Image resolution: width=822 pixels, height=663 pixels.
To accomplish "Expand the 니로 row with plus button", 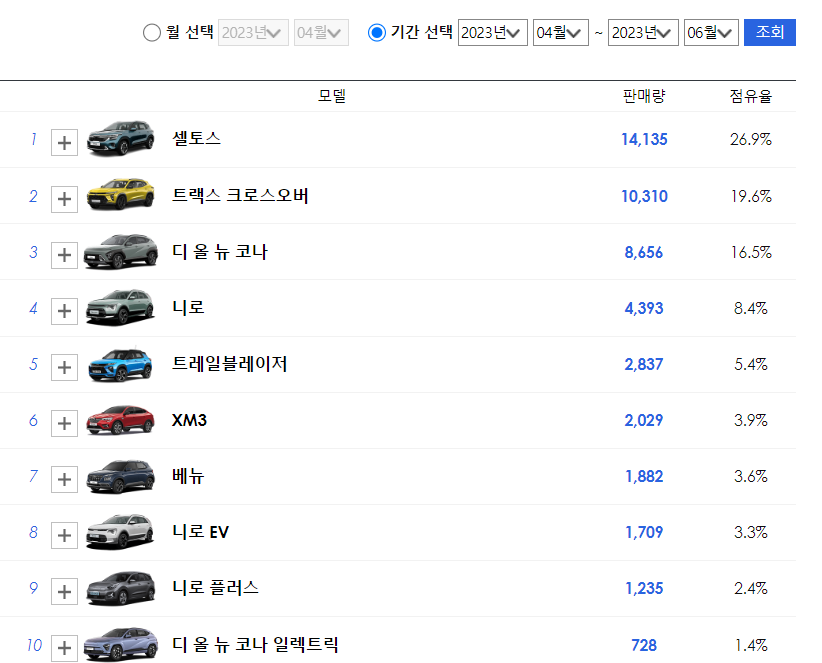I will point(64,311).
